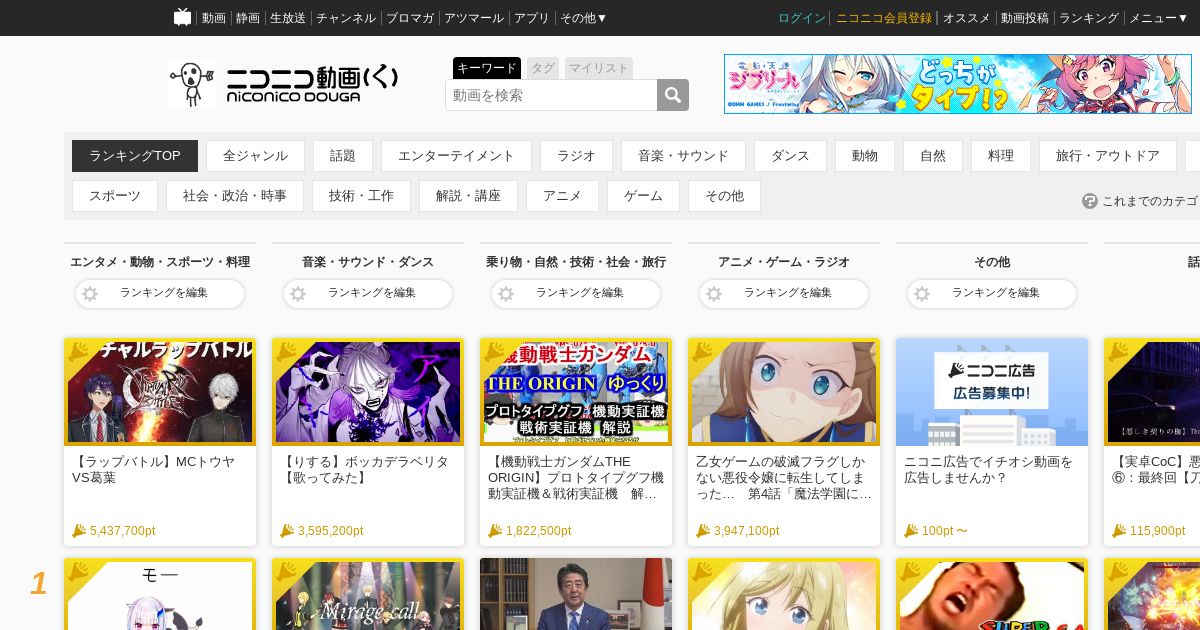The width and height of the screenshot is (1200, 630).
Task: Click the 動画投稿 link
Action: pos(1025,18)
